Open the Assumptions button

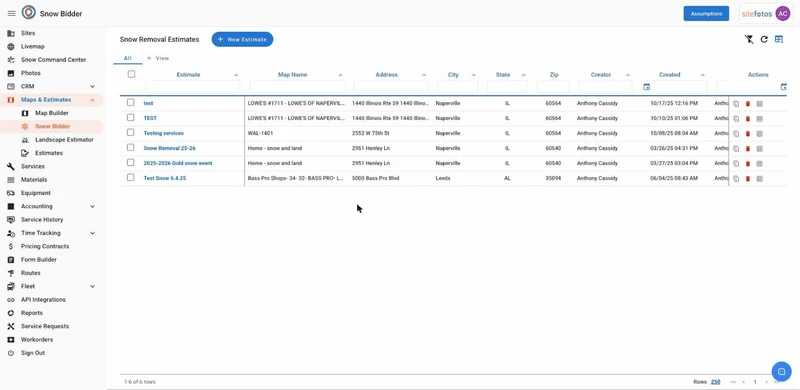[x=706, y=14]
